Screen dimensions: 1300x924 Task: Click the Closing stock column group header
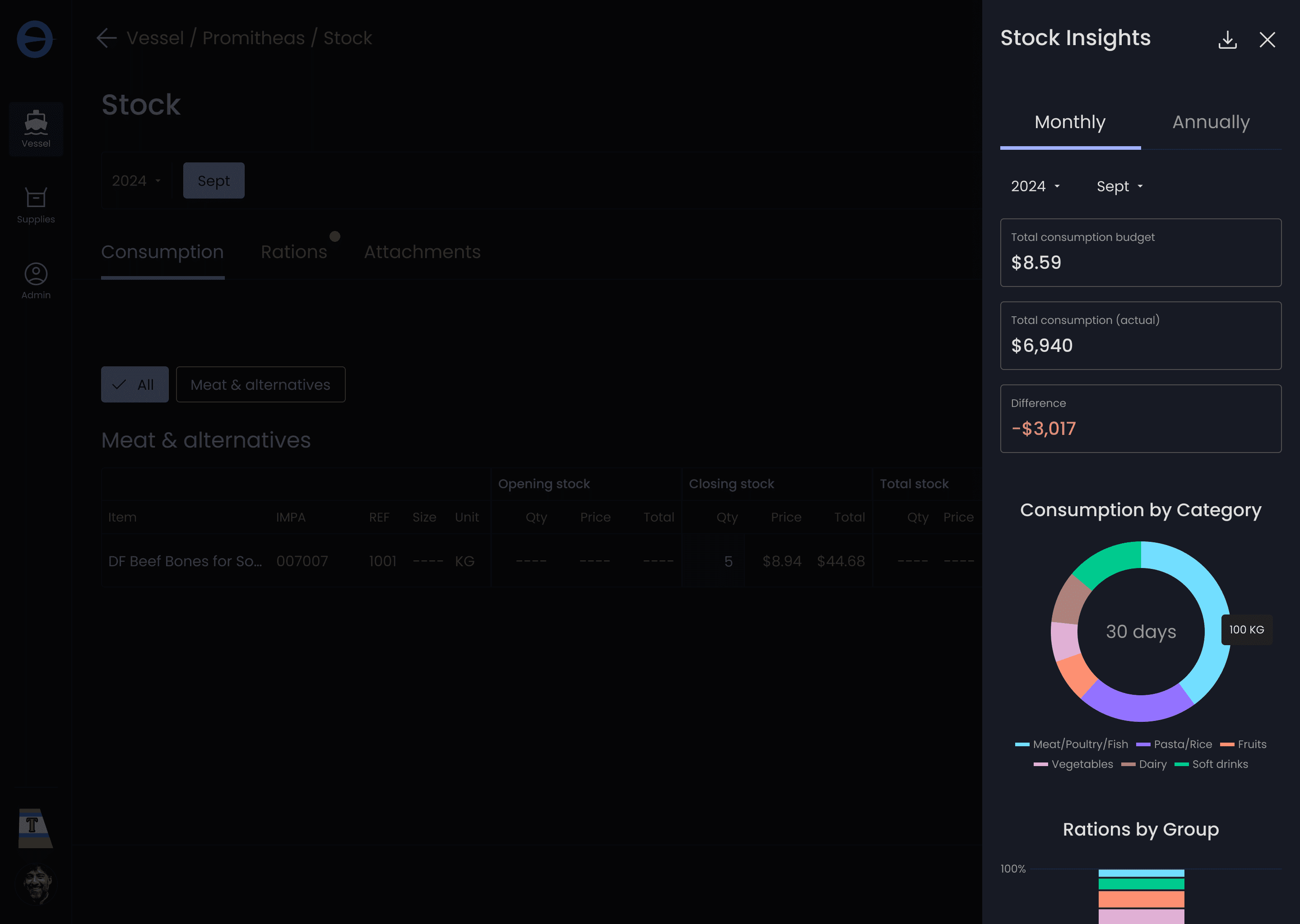pyautogui.click(x=731, y=484)
